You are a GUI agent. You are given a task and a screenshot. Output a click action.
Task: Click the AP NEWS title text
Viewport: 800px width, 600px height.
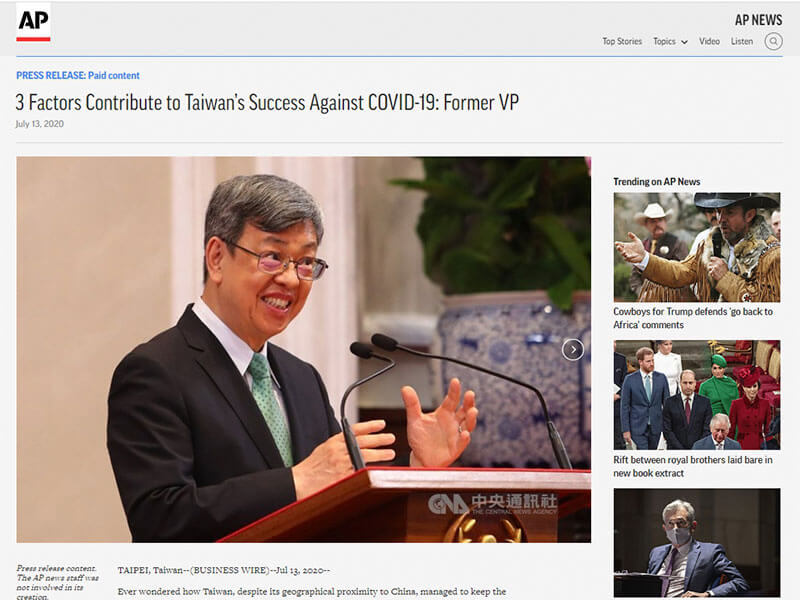coord(757,20)
